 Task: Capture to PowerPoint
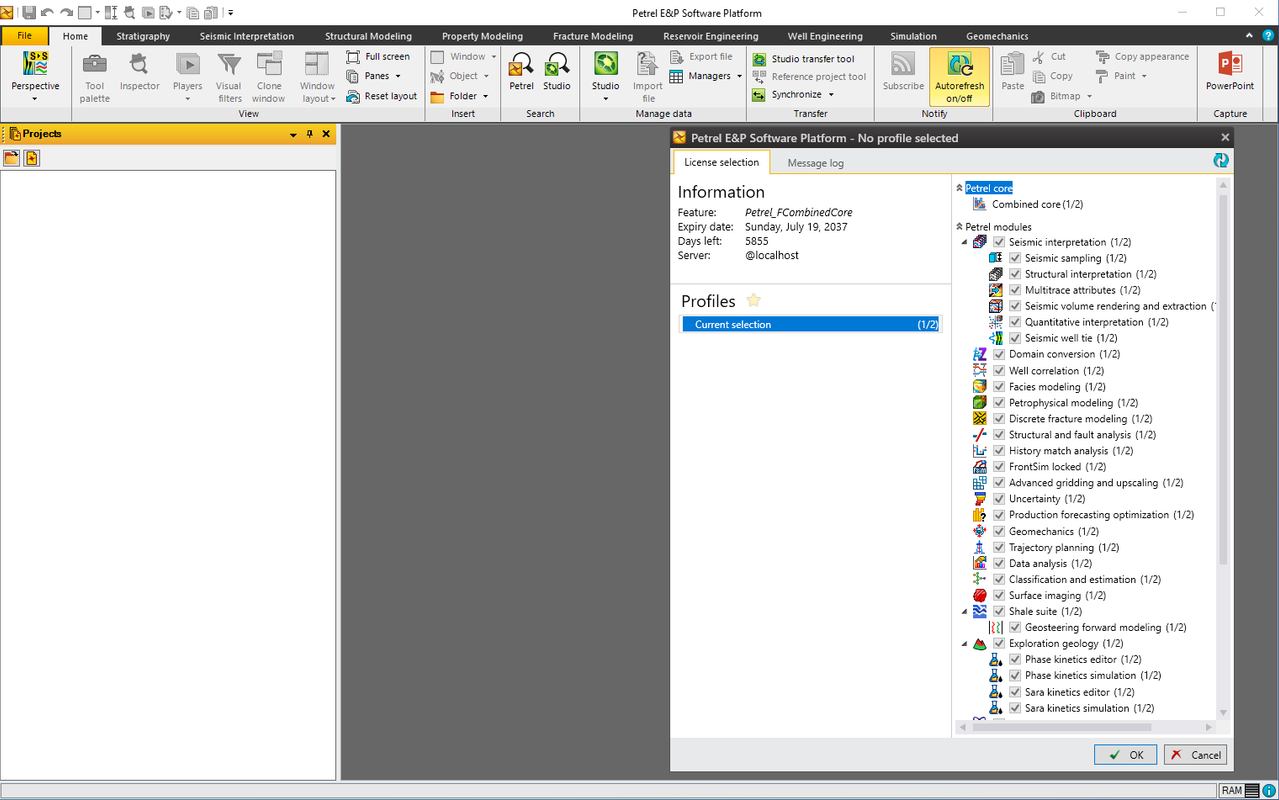point(1230,72)
